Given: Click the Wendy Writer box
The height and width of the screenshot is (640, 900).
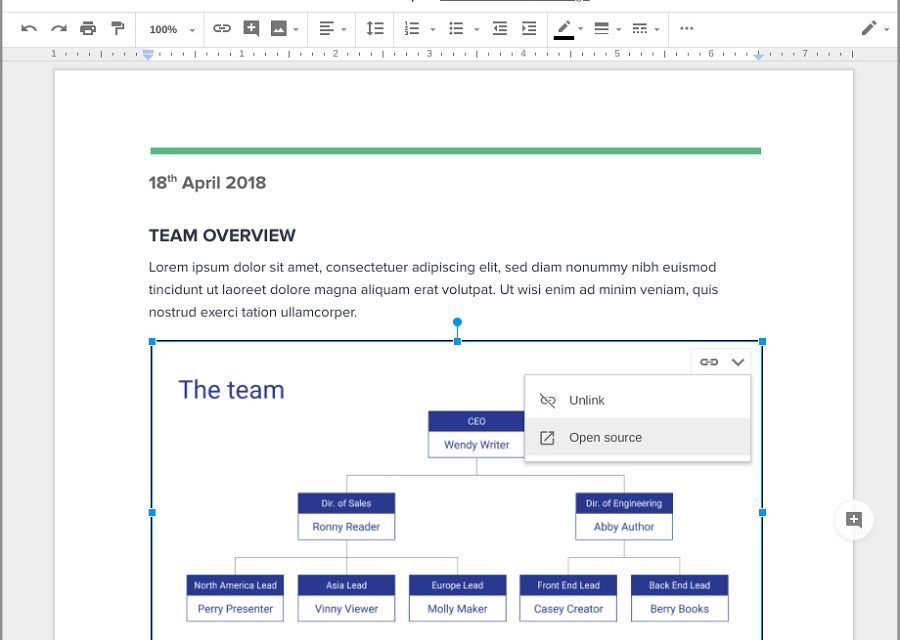Looking at the screenshot, I should (x=476, y=445).
